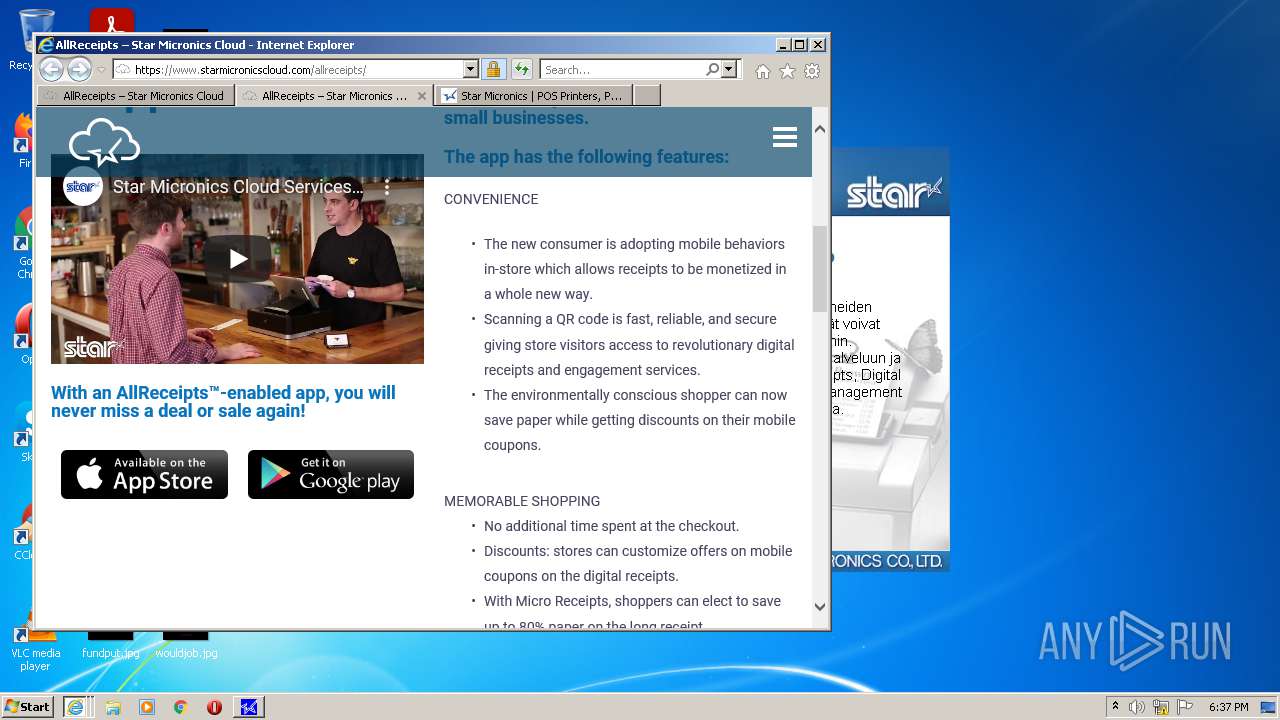
Task: Click the address bar URL field
Action: point(288,70)
